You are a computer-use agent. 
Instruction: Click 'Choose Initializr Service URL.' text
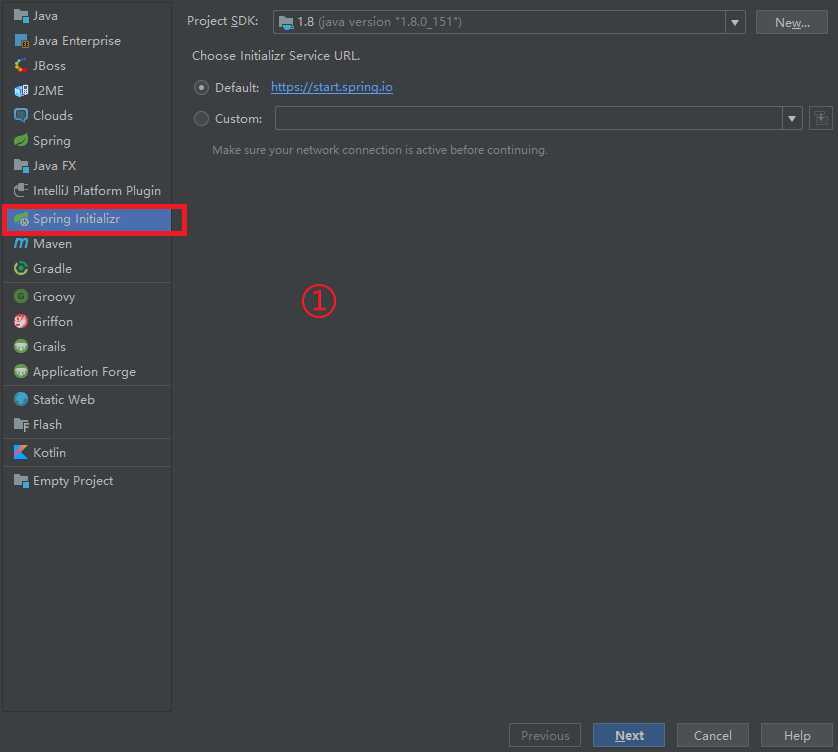[276, 56]
